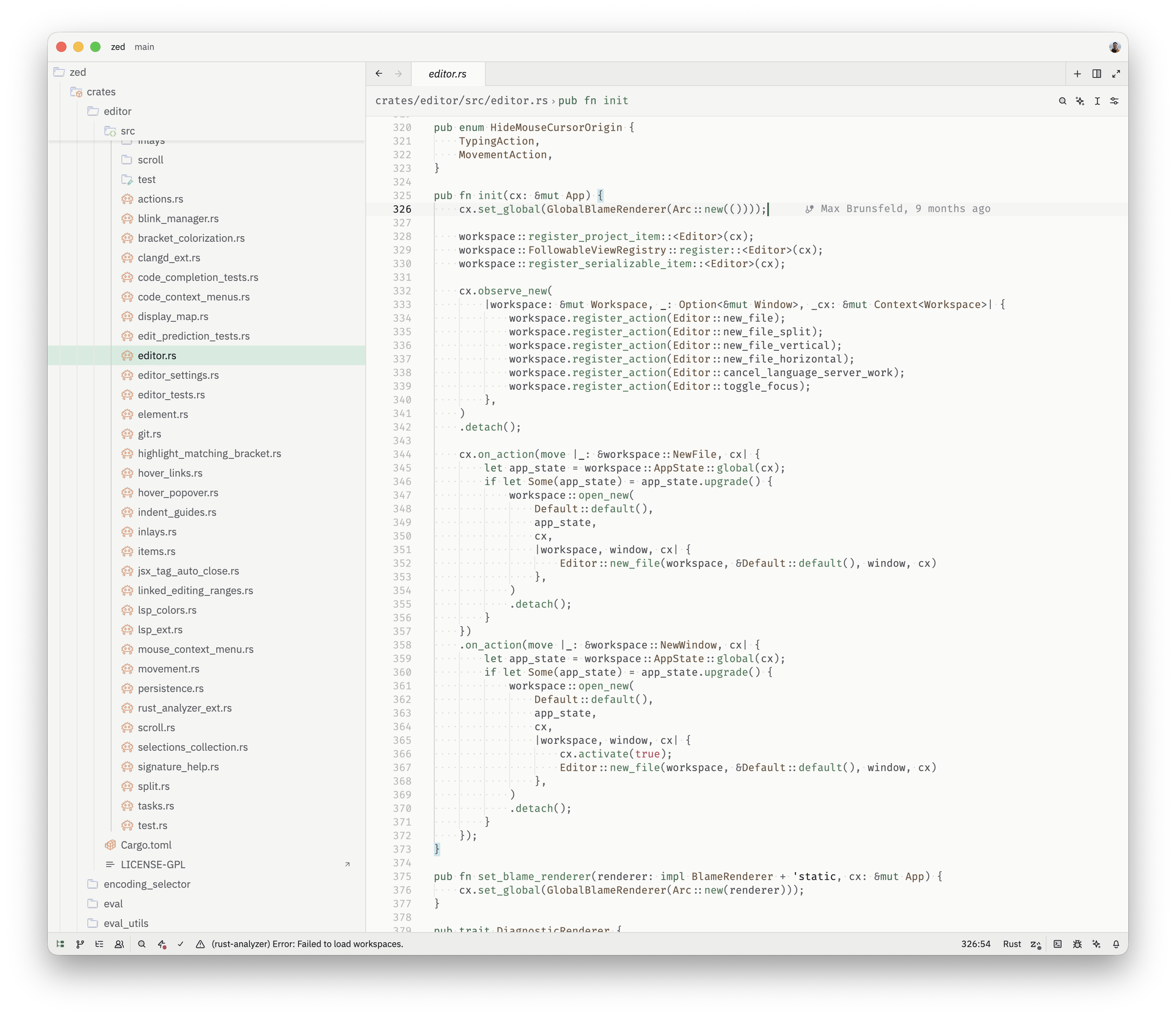
Task: Go forward with the right arrow
Action: [x=399, y=74]
